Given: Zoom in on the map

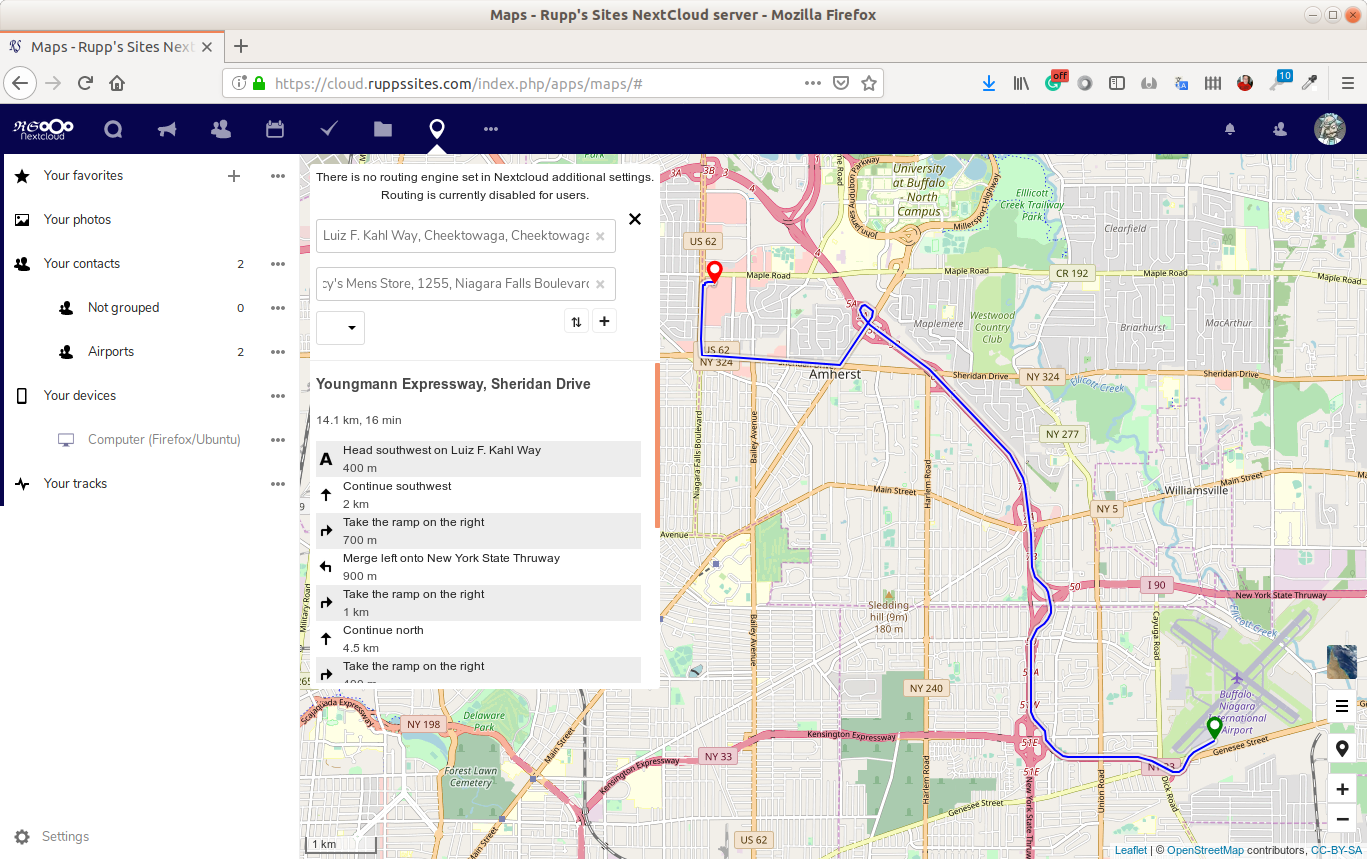Looking at the screenshot, I should (1342, 789).
